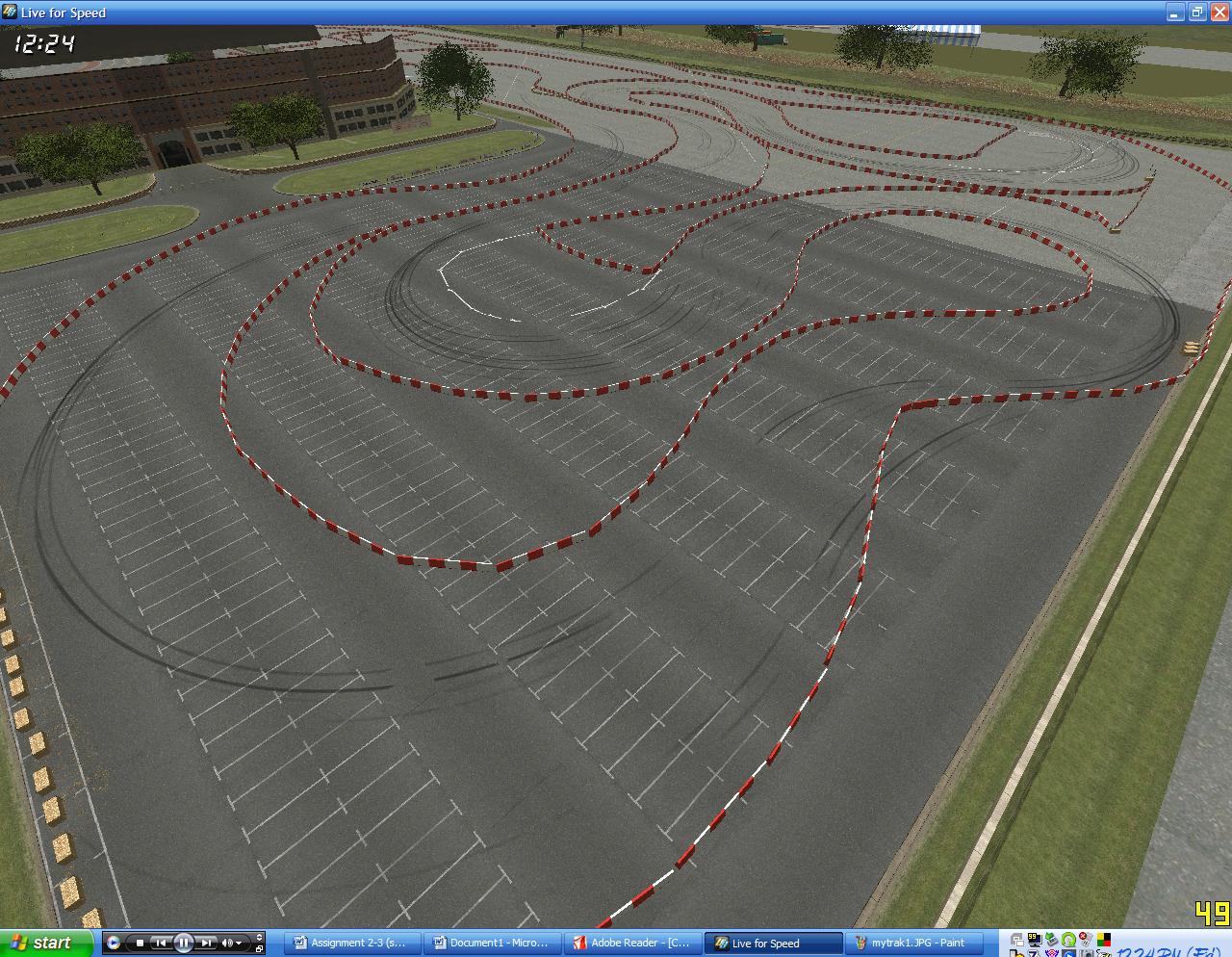Image resolution: width=1232 pixels, height=957 pixels.
Task: Open the volume control in Media Player toolbar
Action: 232,943
